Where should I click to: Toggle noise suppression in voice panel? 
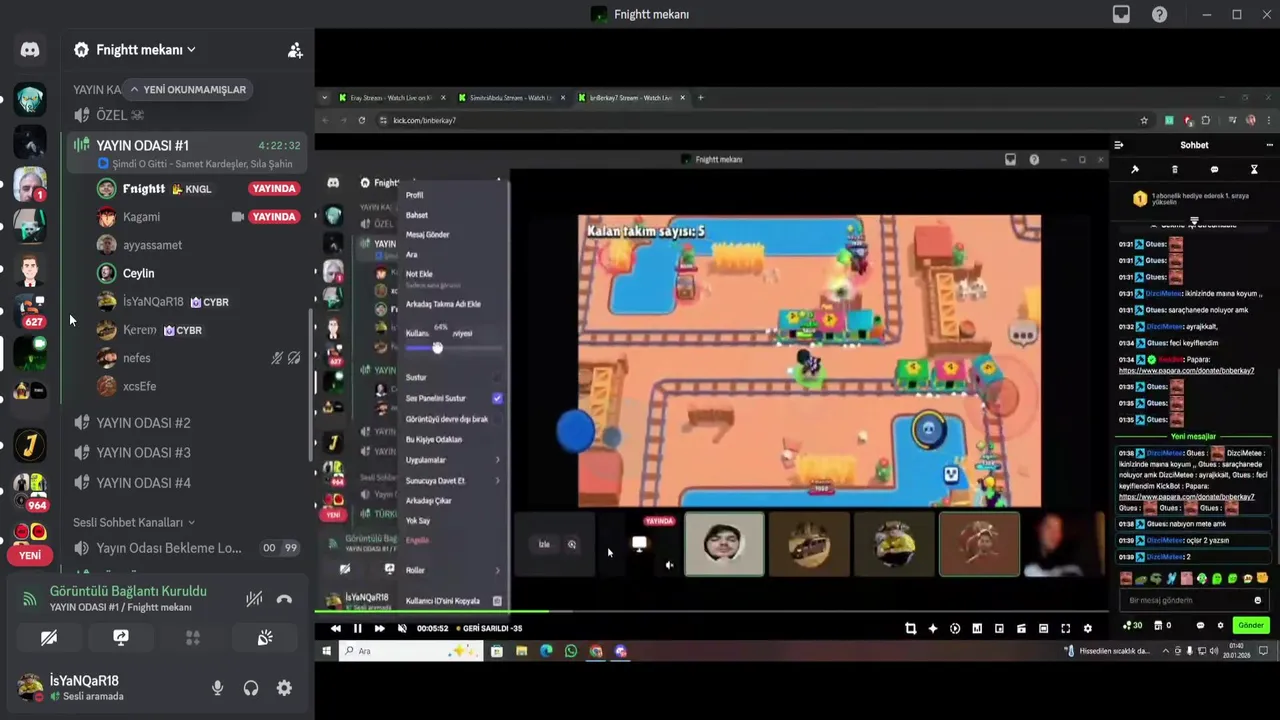click(x=254, y=599)
